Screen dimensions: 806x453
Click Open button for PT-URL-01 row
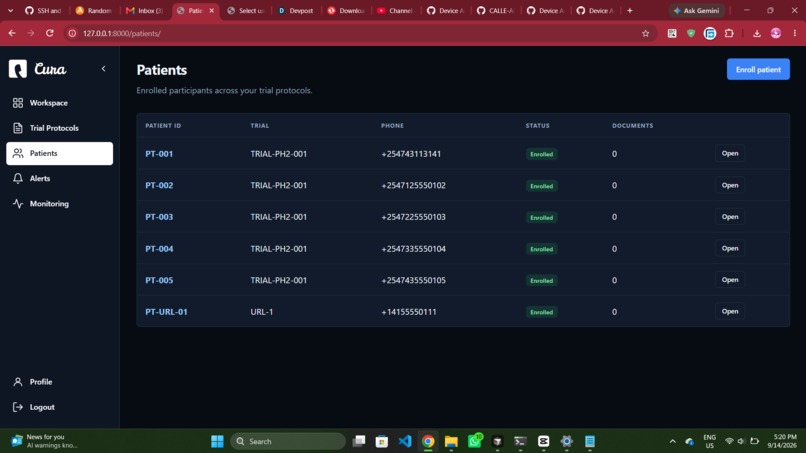(730, 311)
